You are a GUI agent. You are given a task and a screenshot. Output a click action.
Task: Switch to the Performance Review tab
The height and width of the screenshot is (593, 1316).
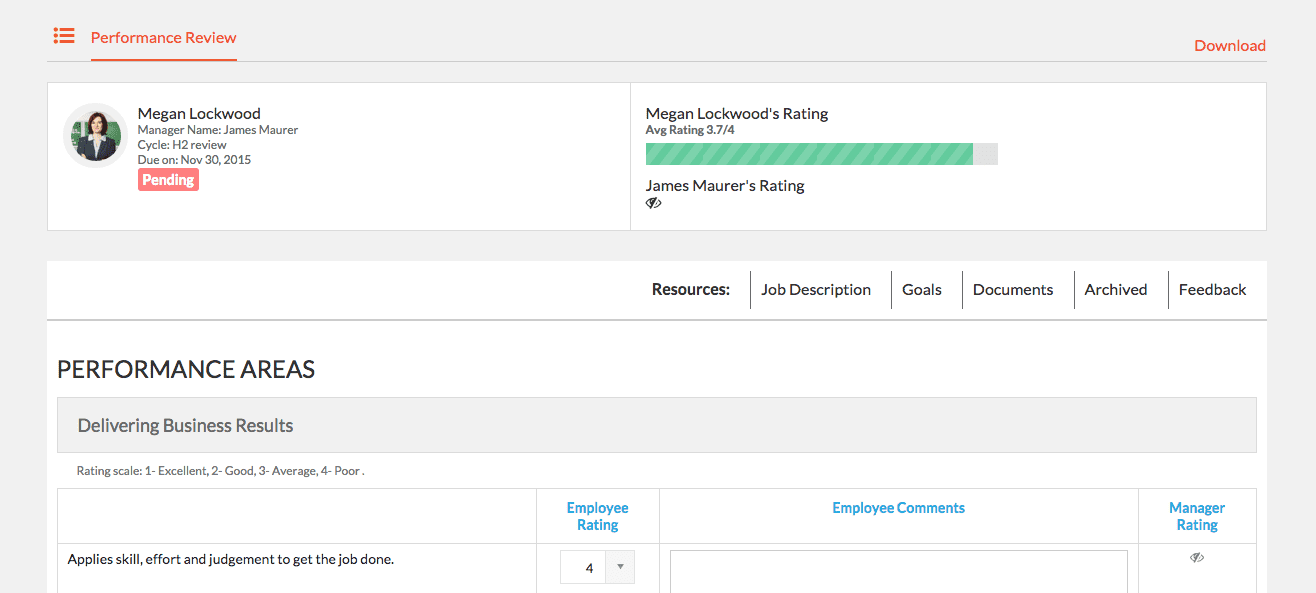click(x=164, y=38)
